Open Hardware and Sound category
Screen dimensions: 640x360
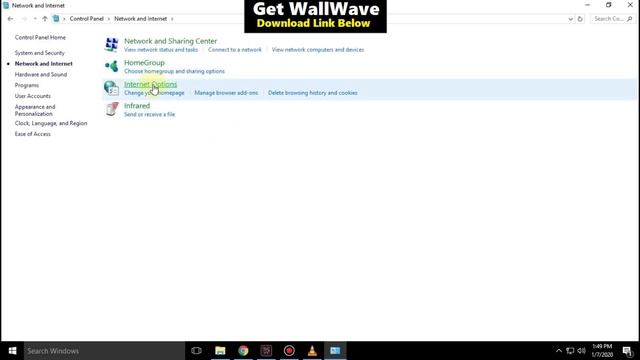(x=41, y=75)
